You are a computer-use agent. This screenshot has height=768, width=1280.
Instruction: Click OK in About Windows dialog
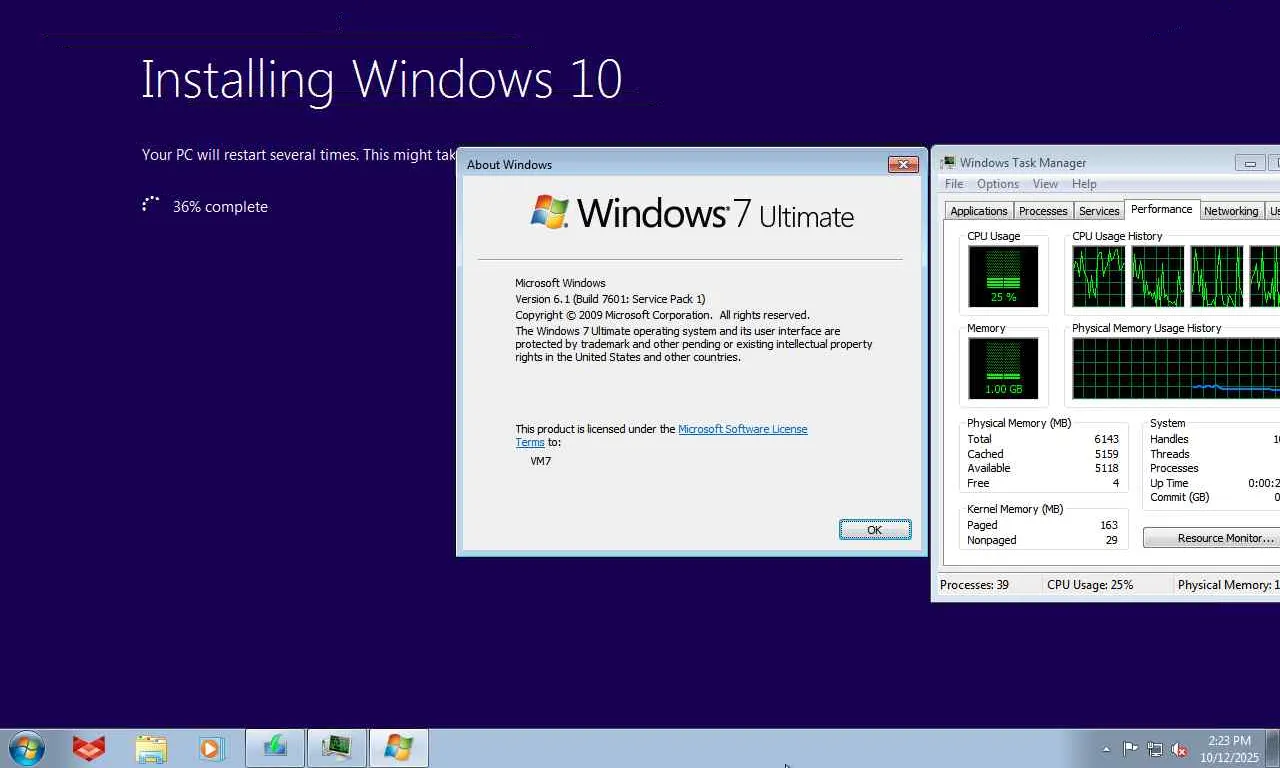click(x=875, y=530)
